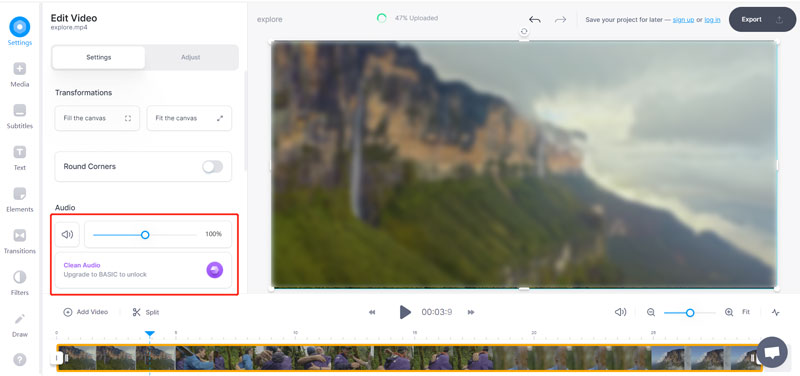Toggle the waveform icon at timeline right
The image size is (800, 376).
pos(776,312)
